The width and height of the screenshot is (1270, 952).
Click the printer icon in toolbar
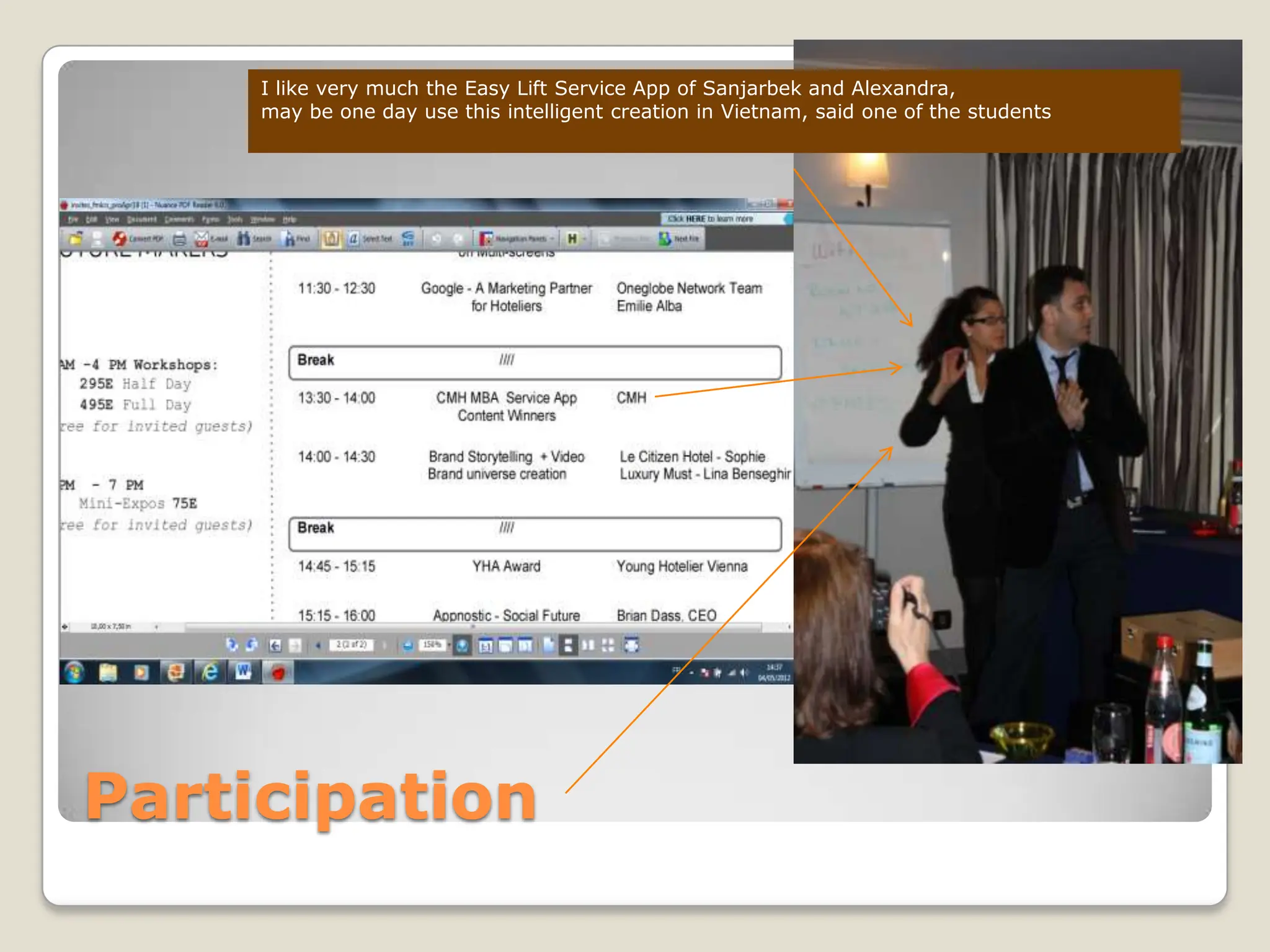[180, 239]
